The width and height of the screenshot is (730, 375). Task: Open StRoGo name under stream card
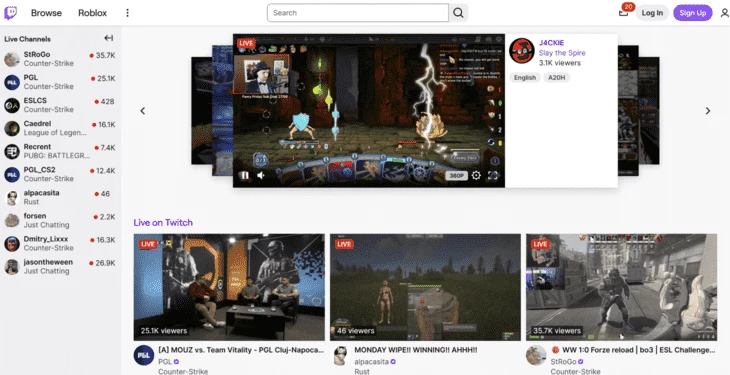[x=563, y=361]
